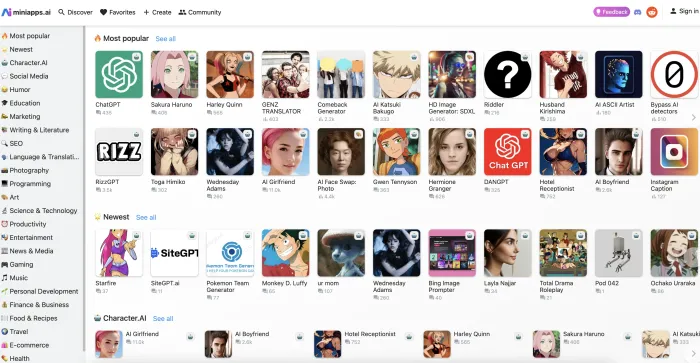Click the sidebar vertical scrollbar
This screenshot has height=363, width=700.
point(84,188)
